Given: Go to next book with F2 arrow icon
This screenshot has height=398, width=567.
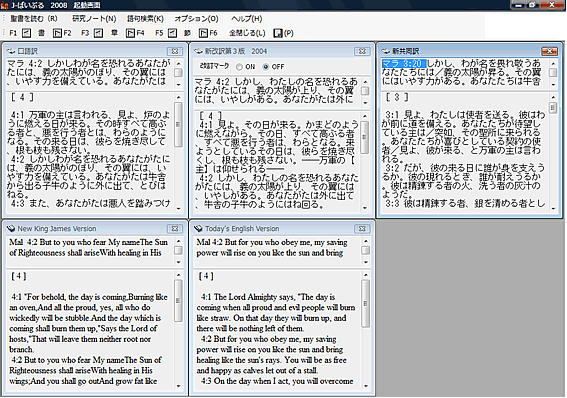Looking at the screenshot, I should [57, 33].
